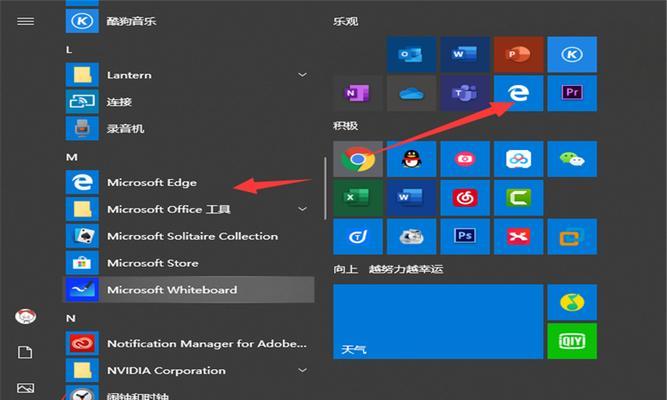Screen dimensions: 667x400
Task: Open Word tile next to Outlook
Action: pos(465,54)
